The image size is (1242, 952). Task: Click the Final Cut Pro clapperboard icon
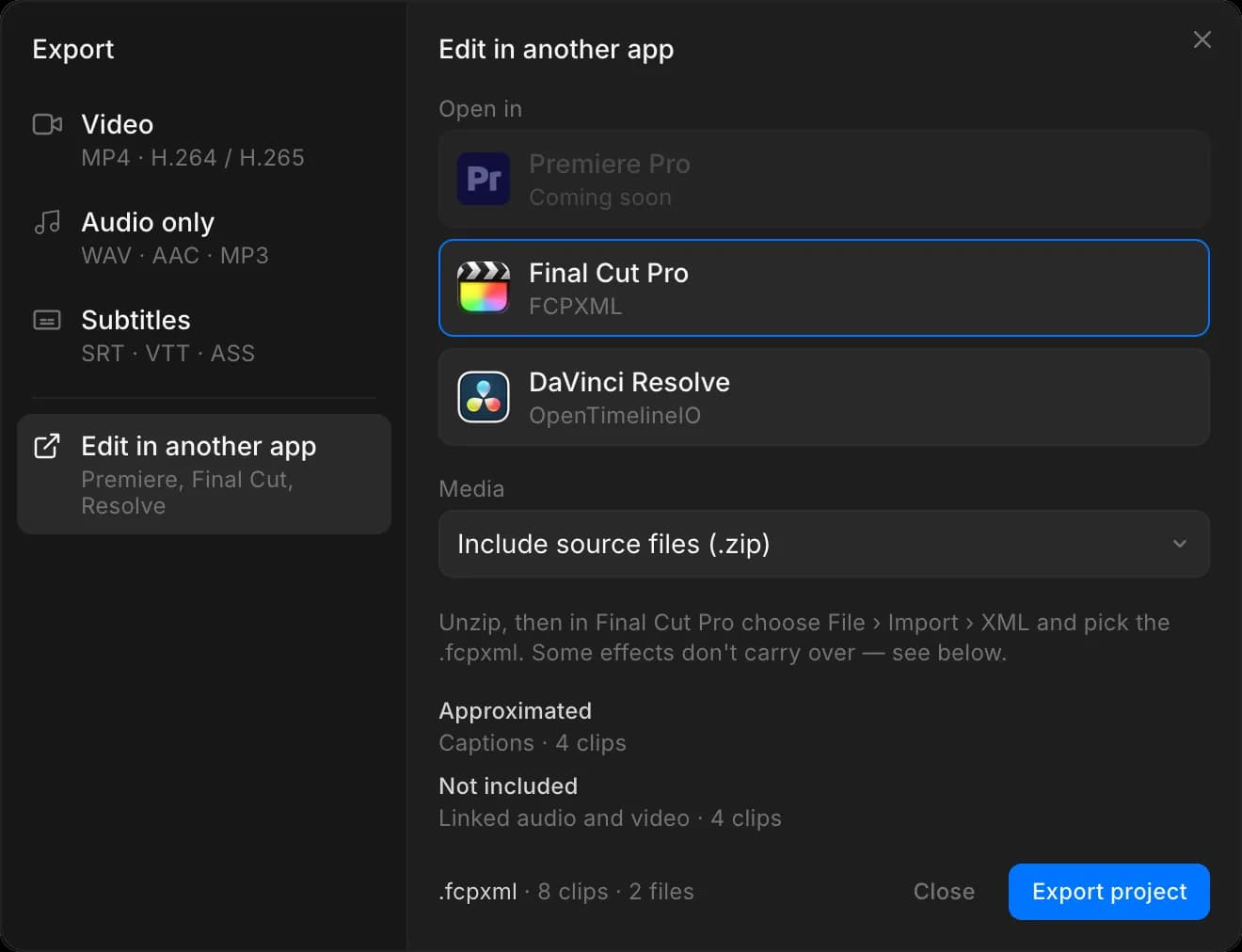tap(484, 288)
